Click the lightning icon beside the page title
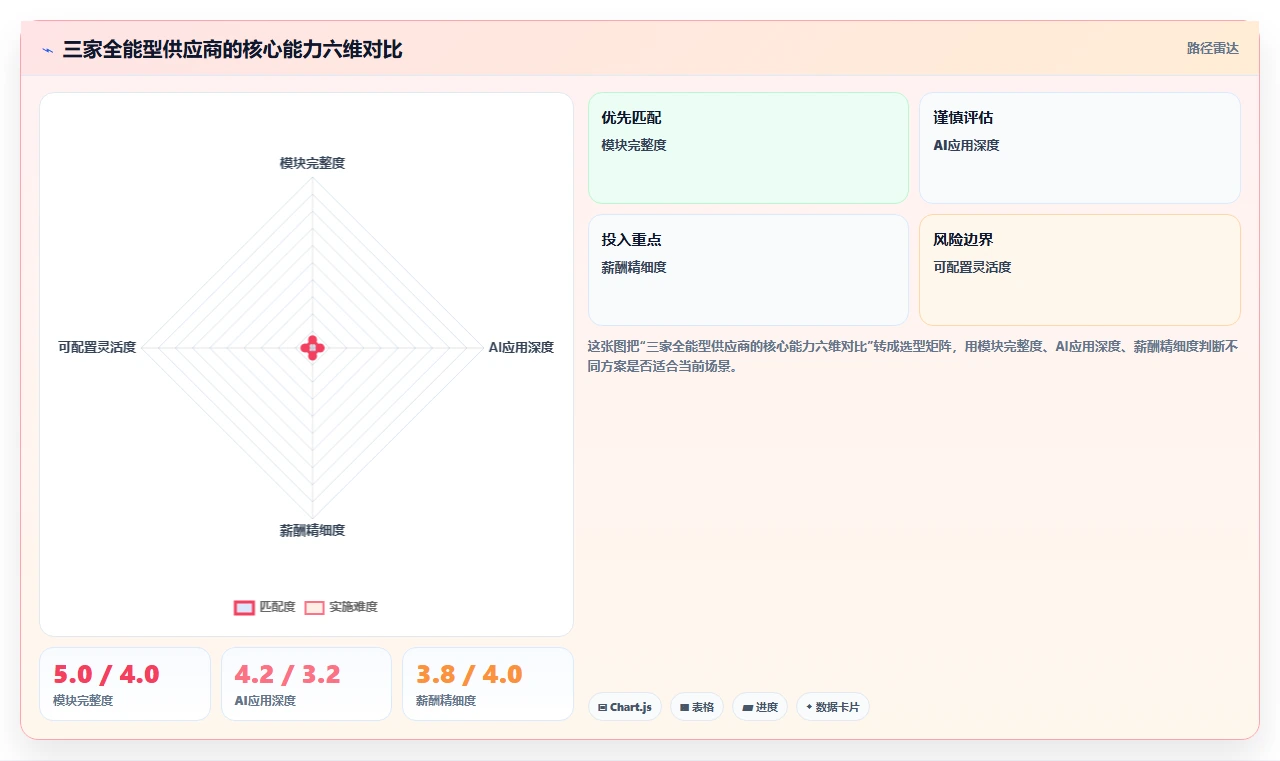The width and height of the screenshot is (1280, 761). tap(48, 50)
